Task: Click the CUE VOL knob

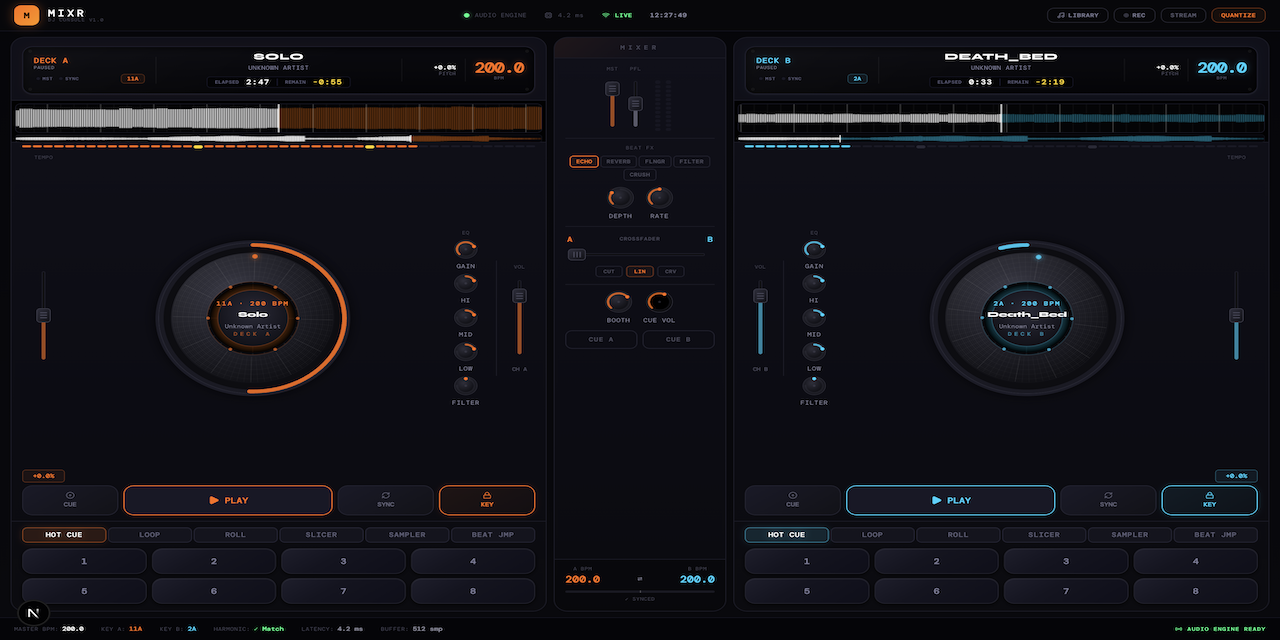Action: click(659, 301)
